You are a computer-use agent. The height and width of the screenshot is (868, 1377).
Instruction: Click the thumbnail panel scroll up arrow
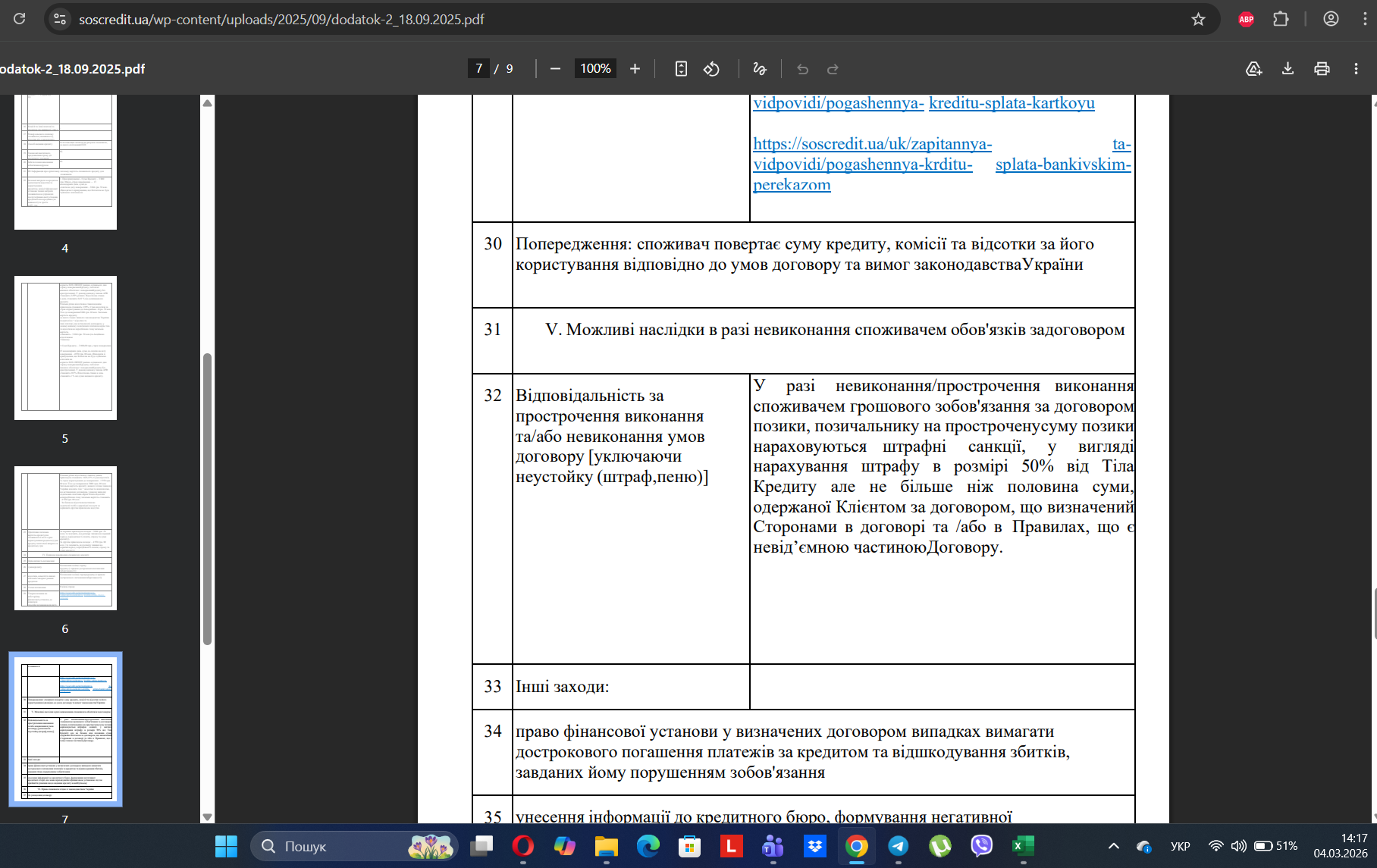[207, 102]
